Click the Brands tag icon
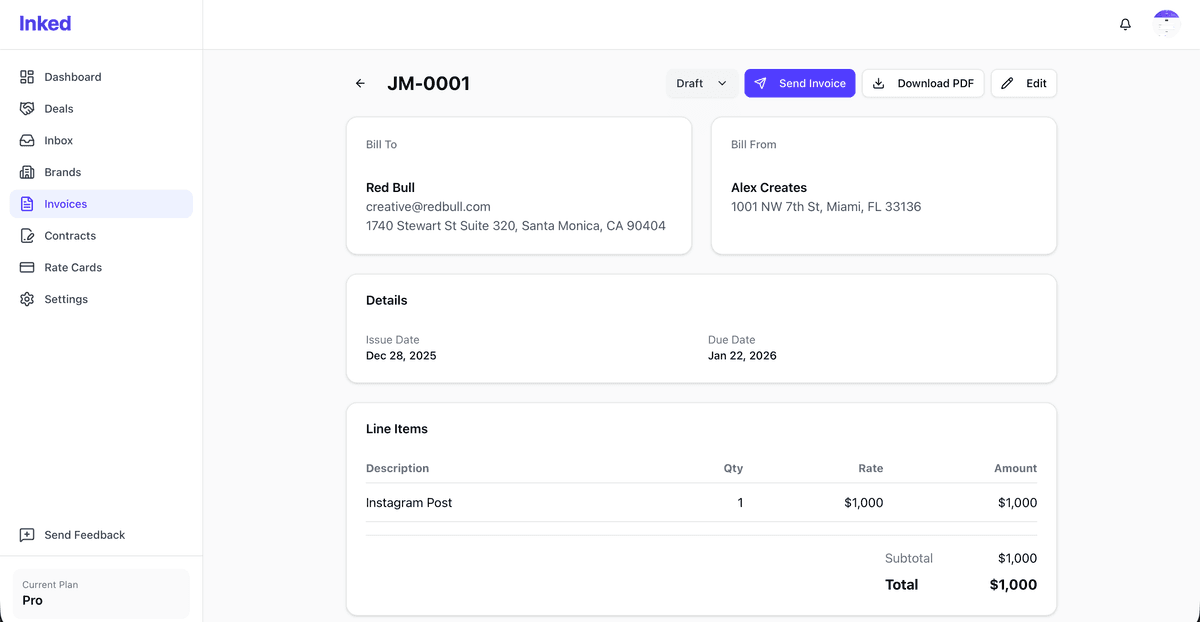Viewport: 1200px width, 622px height. (27, 172)
